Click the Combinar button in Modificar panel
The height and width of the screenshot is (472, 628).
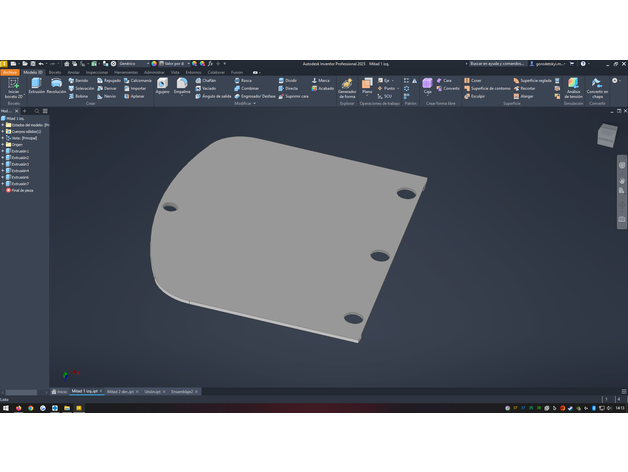[x=246, y=88]
